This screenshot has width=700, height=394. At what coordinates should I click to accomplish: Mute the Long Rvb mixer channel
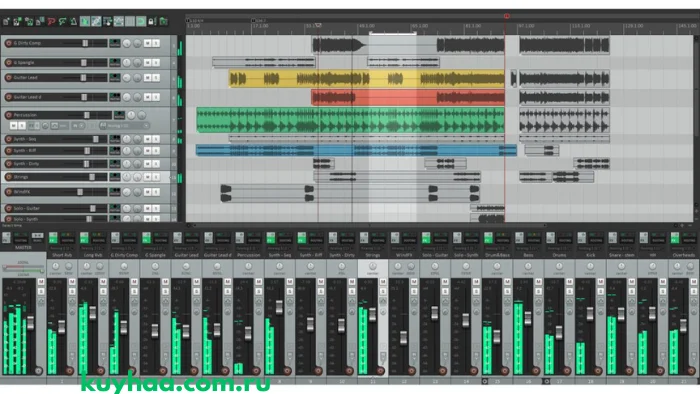click(103, 282)
